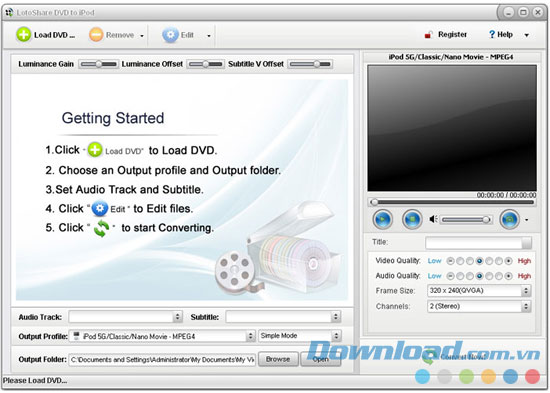Click Open to view the output folder

320,359
